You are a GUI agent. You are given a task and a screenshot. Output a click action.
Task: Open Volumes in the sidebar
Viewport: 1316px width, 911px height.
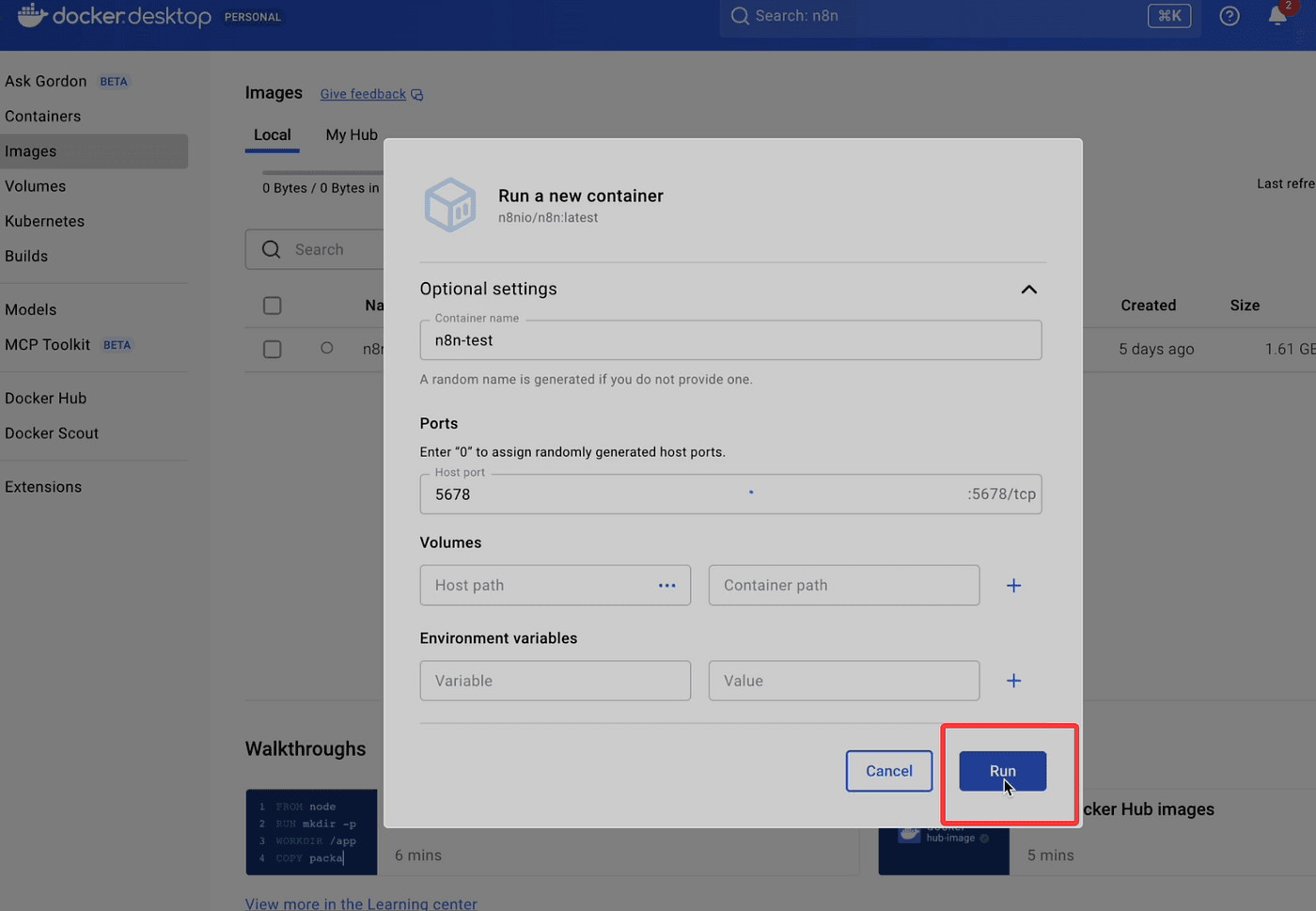coord(36,186)
